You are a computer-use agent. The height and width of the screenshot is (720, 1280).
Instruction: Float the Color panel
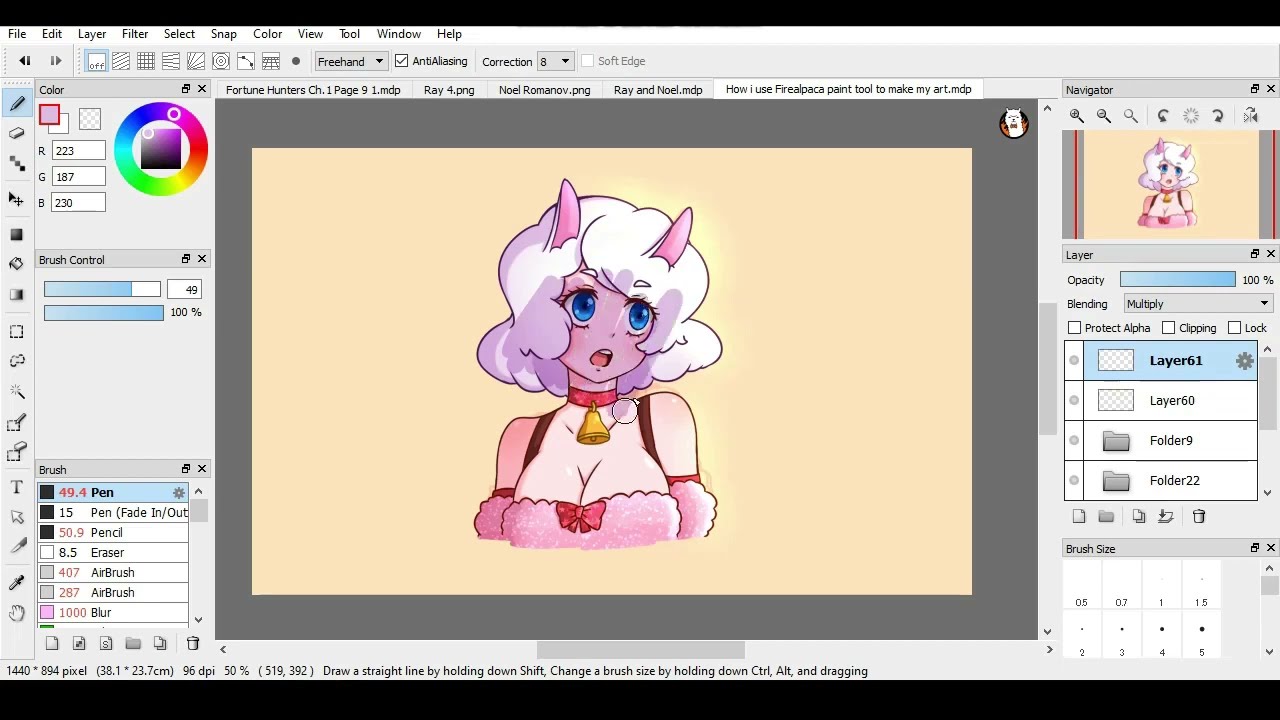pyautogui.click(x=186, y=90)
